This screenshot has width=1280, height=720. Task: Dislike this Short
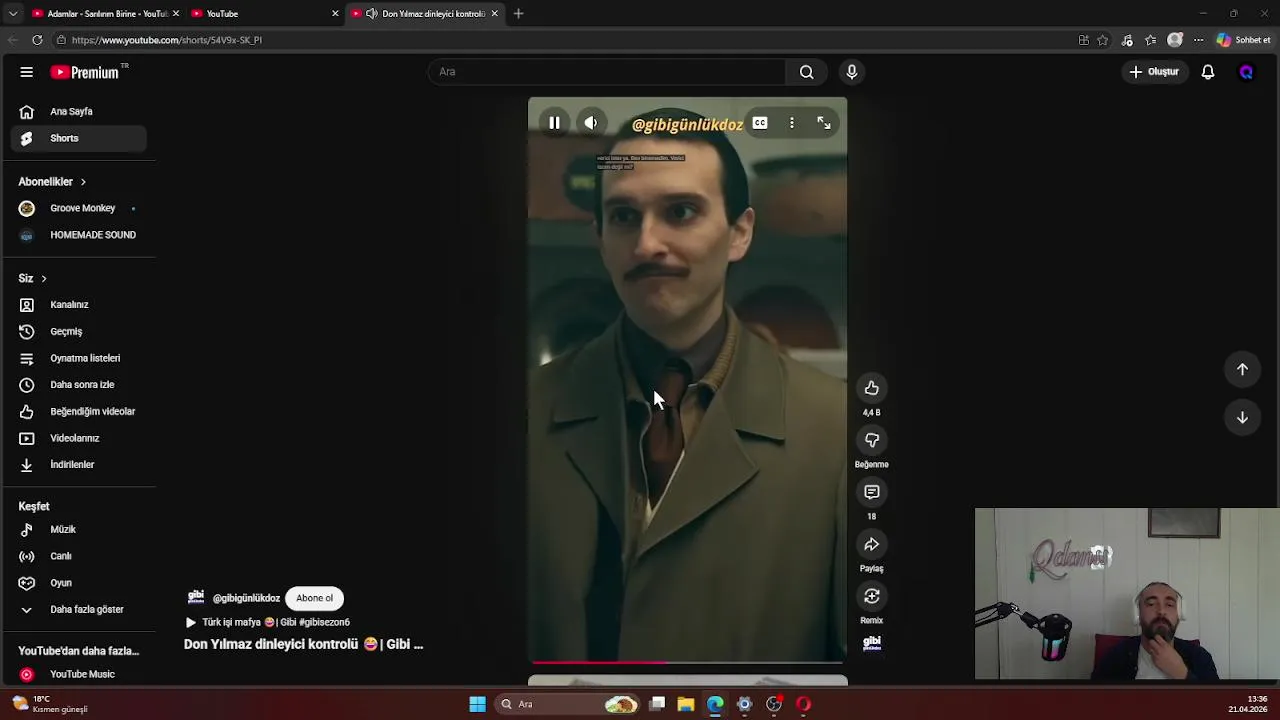(x=872, y=440)
